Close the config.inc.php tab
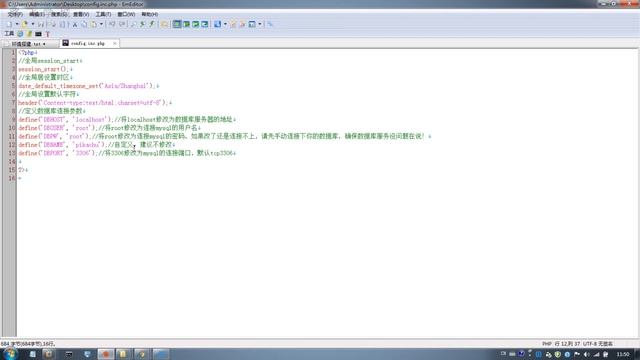640x360 pixels. [x=115, y=43]
